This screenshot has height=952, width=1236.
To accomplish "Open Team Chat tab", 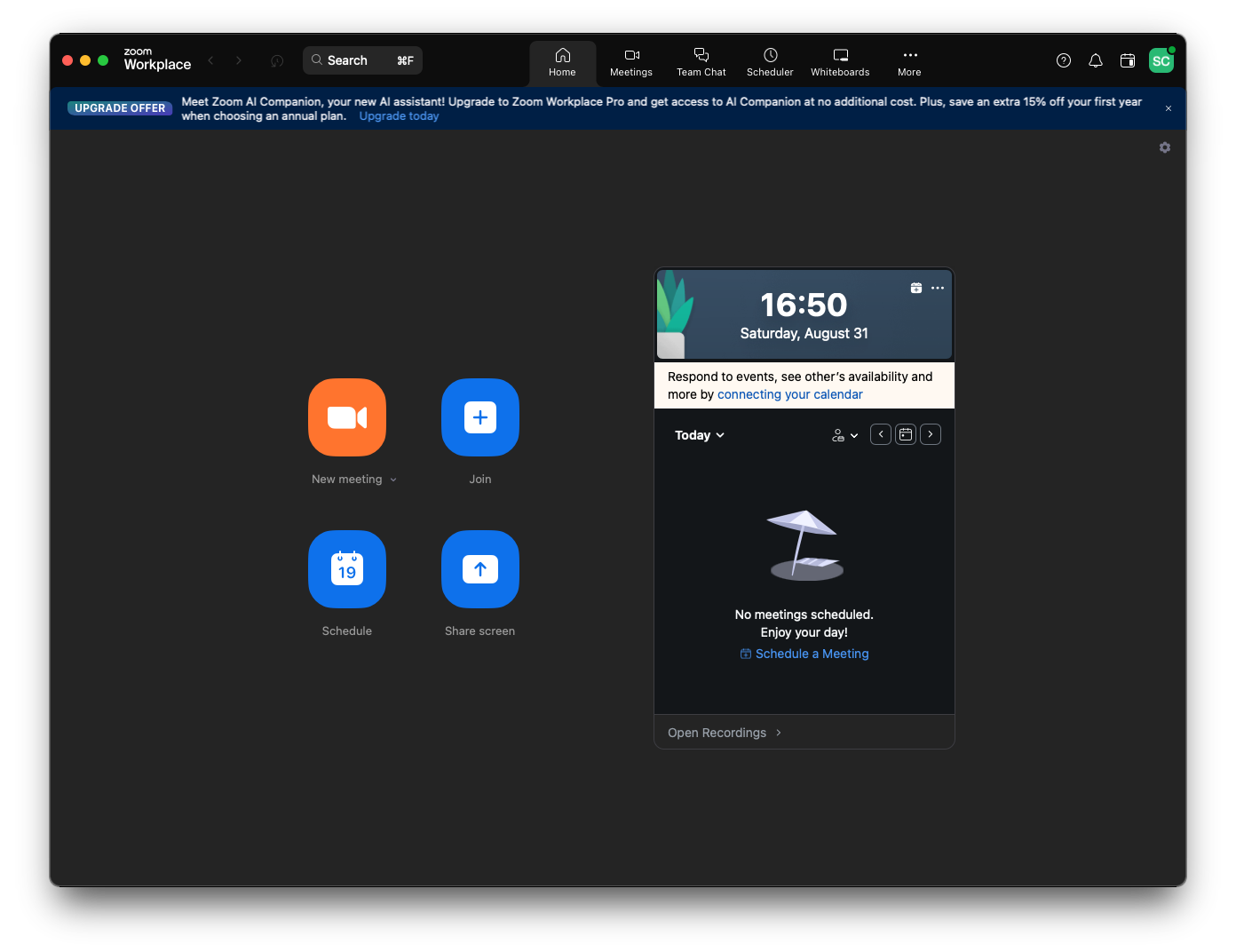I will [x=701, y=62].
